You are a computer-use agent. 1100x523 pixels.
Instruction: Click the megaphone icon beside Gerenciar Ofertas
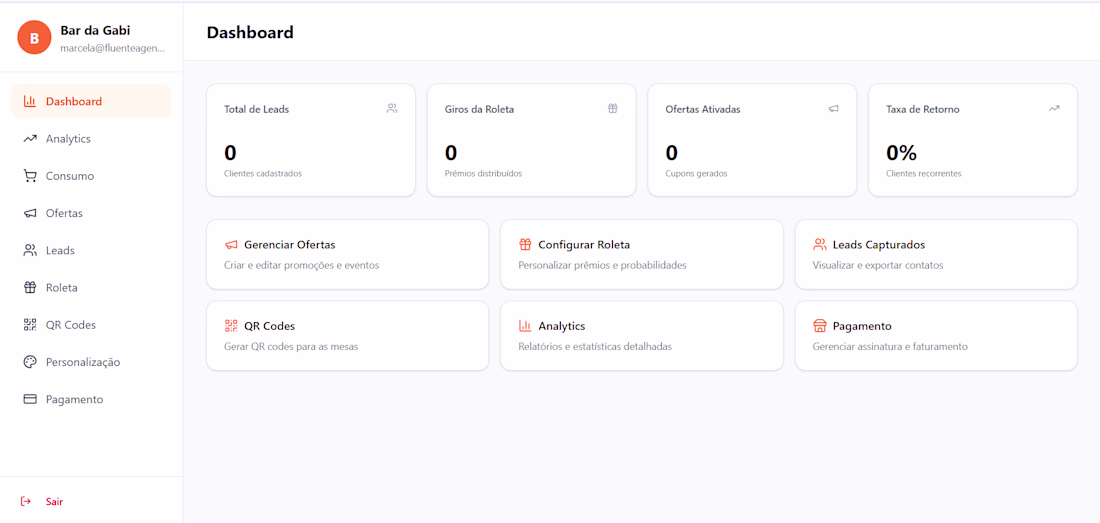[x=231, y=245]
